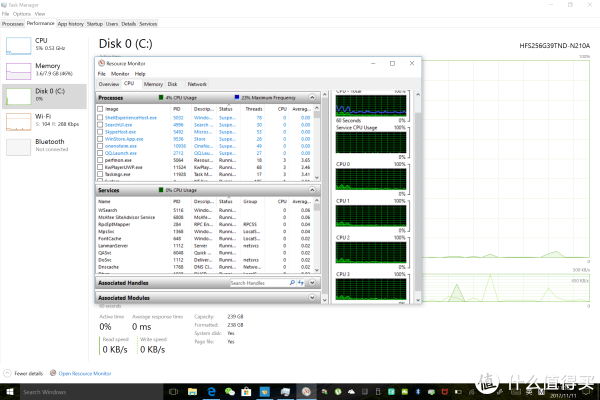This screenshot has width=600, height=400.
Task: Select the Wi-Fi graph thumbnail in Task Manager
Action: coord(18,122)
